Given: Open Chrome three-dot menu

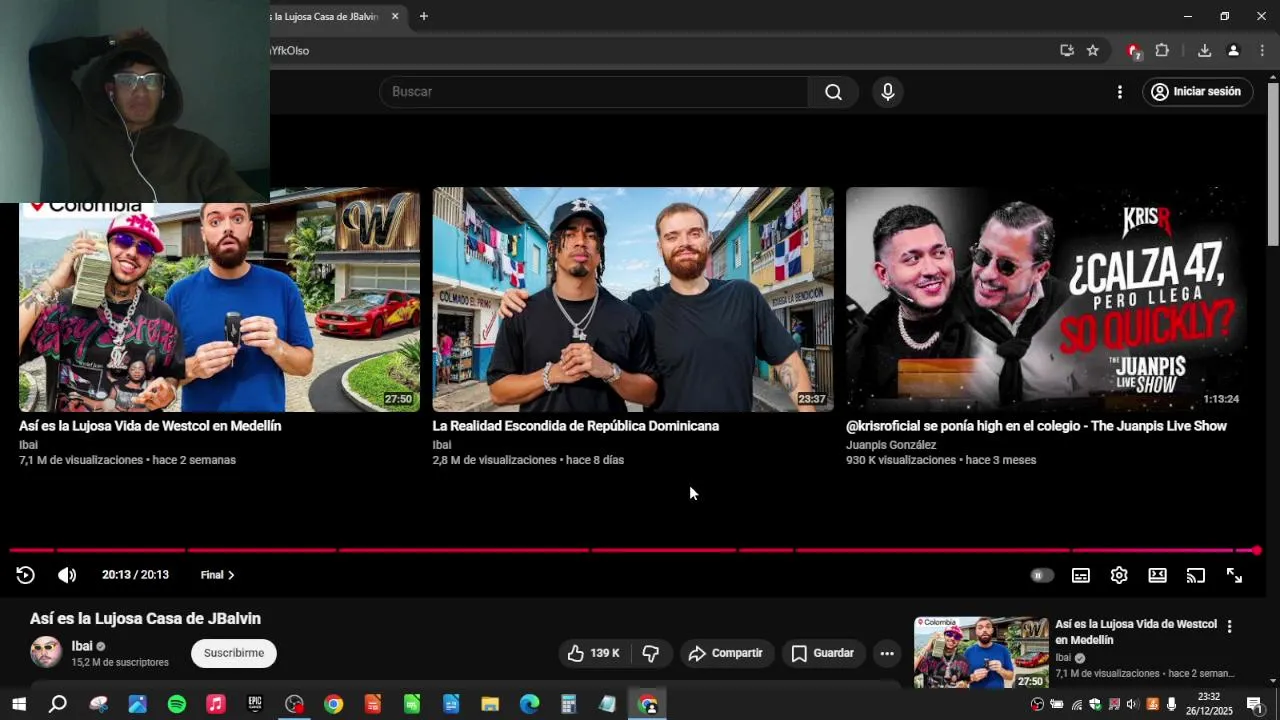Looking at the screenshot, I should pyautogui.click(x=1262, y=50).
